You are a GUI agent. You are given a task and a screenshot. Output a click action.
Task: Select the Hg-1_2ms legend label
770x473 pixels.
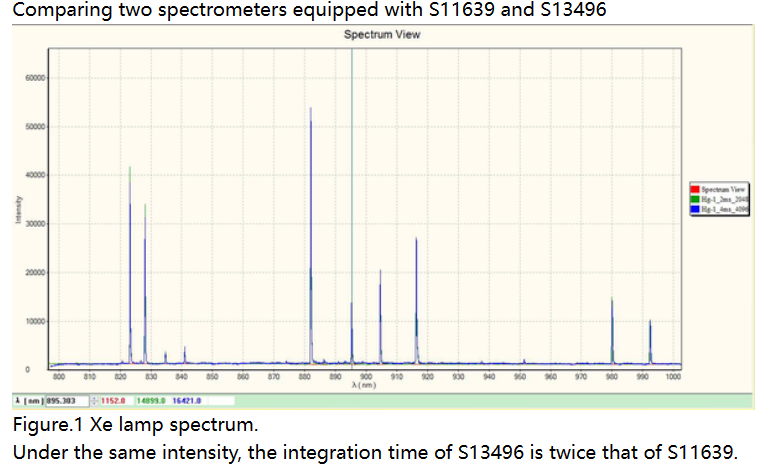[x=724, y=199]
